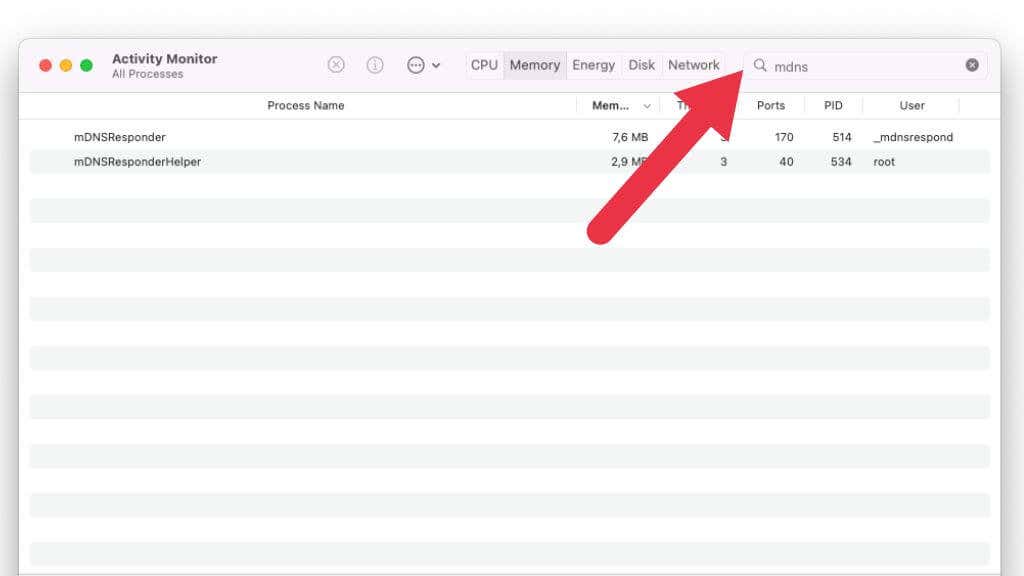
Task: Clear the mdns search text
Action: 972,65
